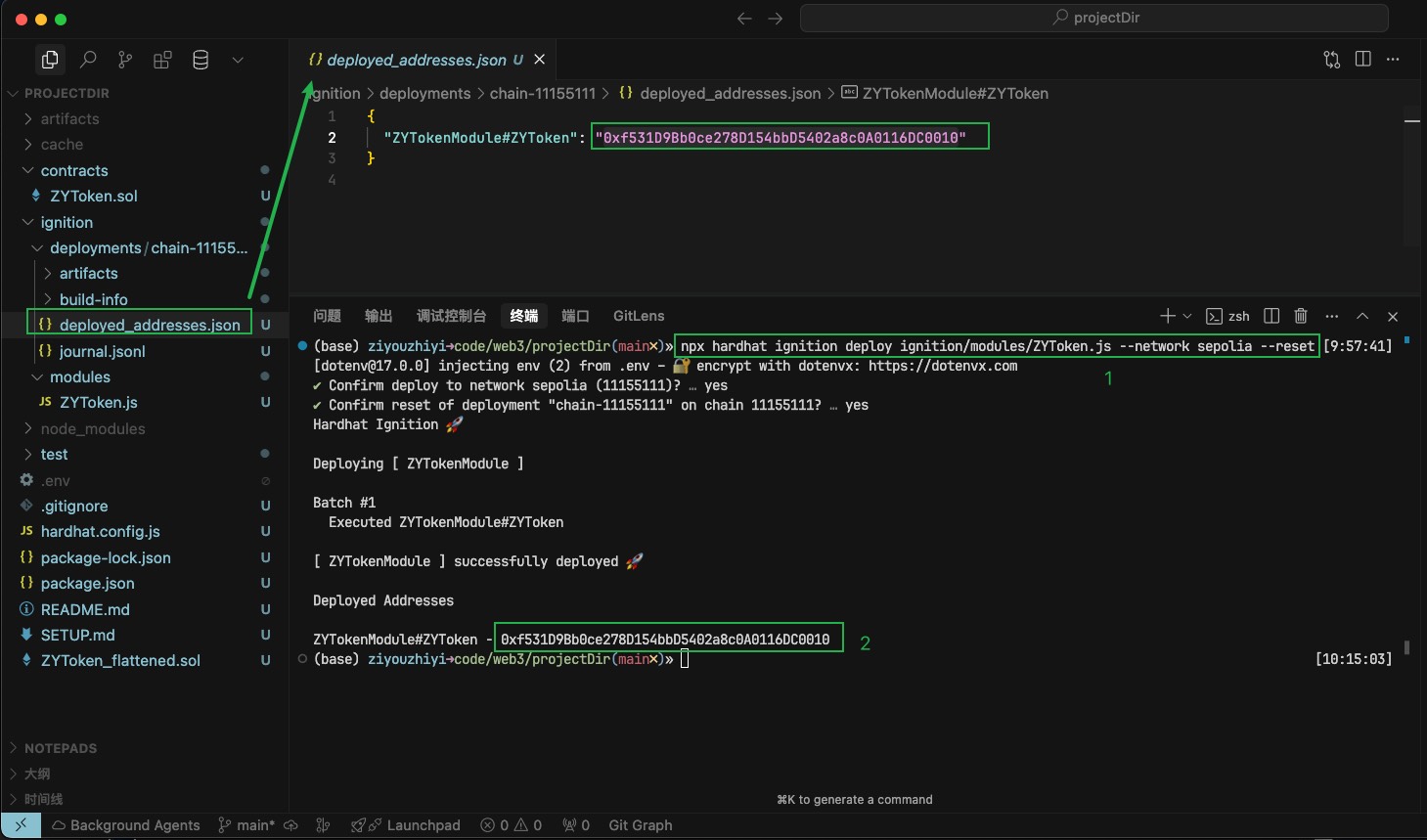Viewport: 1427px width, 840px height.
Task: Expand the 时间线 timeline section
Action: point(43,799)
